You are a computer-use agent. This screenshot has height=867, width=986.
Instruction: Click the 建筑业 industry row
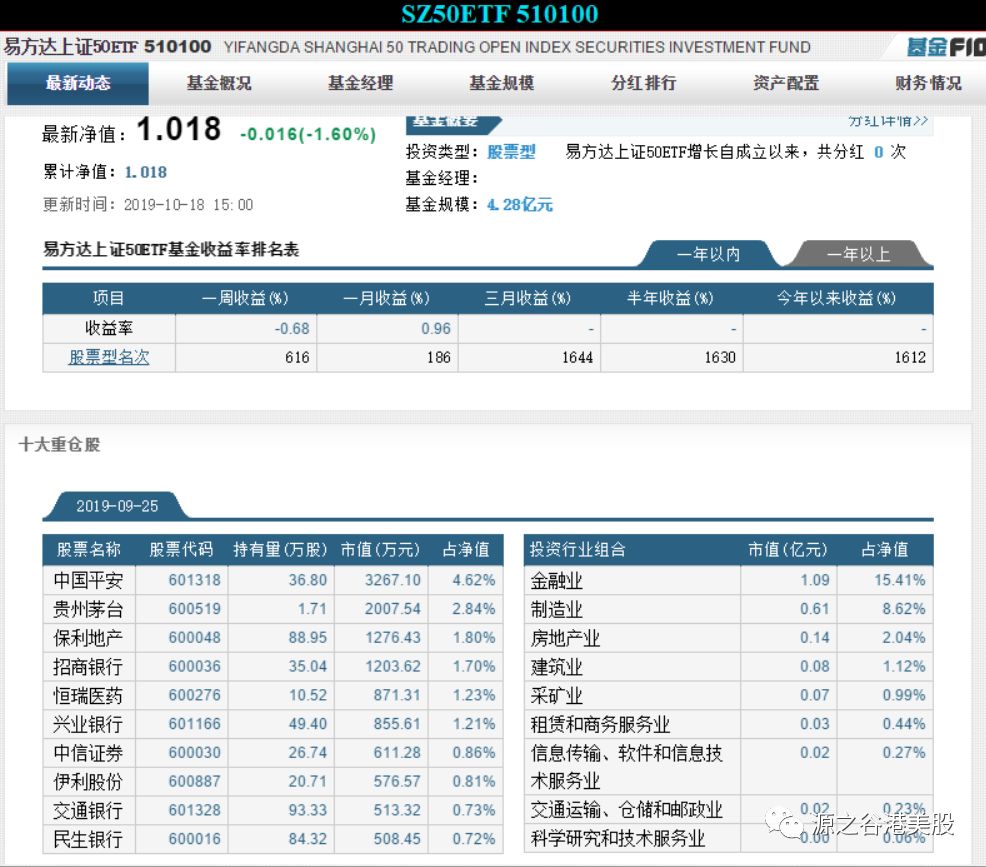click(728, 666)
